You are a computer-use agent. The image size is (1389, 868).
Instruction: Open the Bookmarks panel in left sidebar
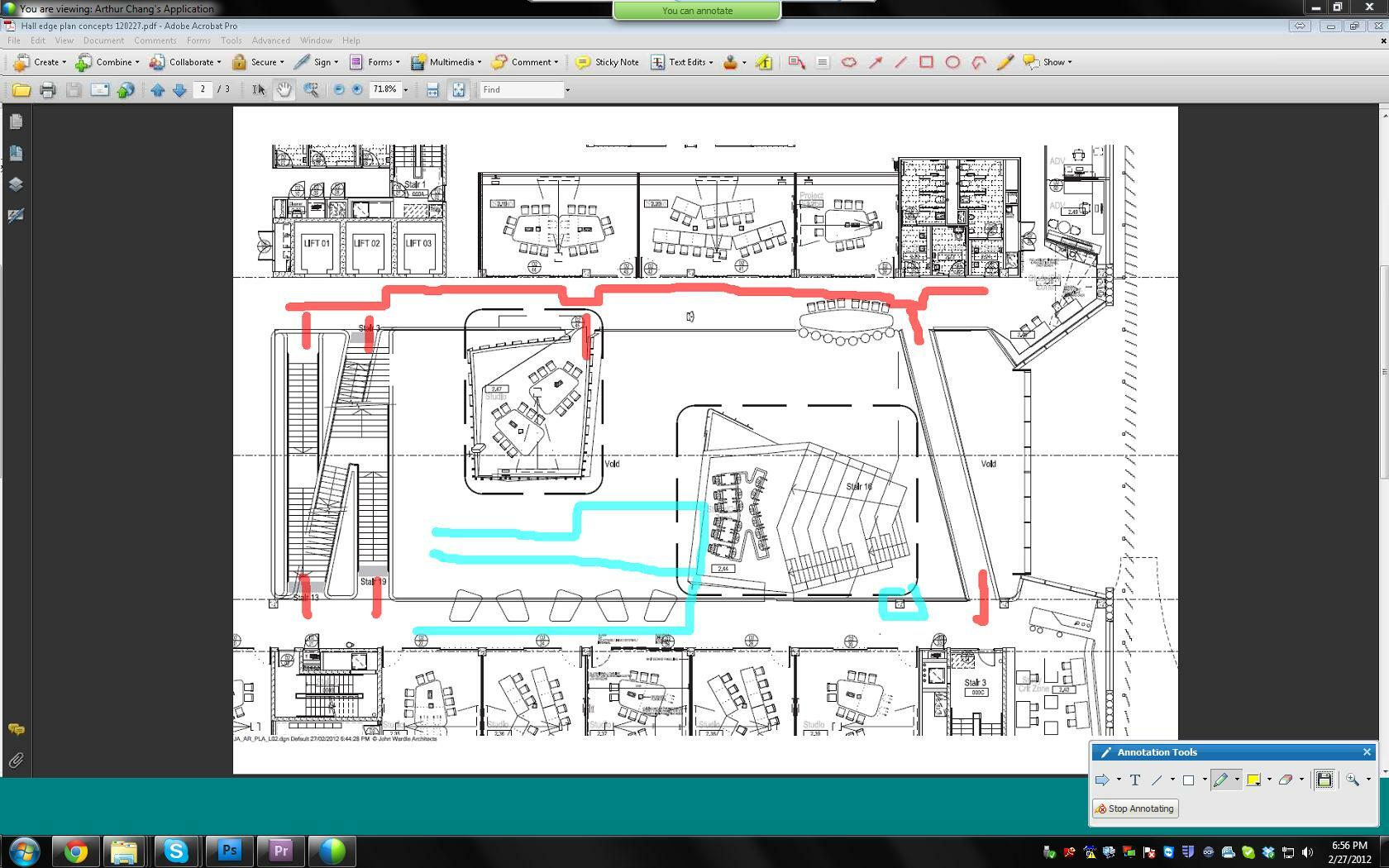16,153
